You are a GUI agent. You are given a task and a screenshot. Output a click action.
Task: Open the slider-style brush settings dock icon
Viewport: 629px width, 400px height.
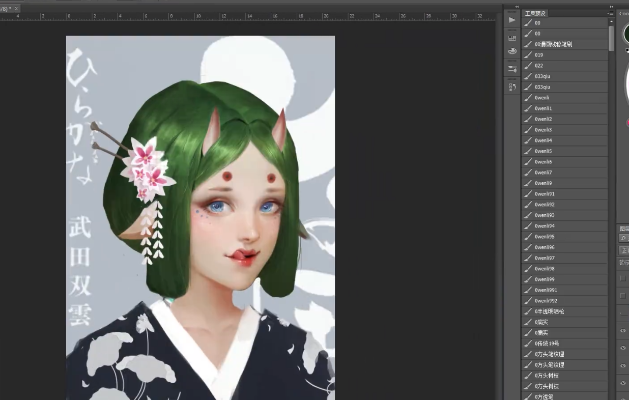click(x=512, y=69)
